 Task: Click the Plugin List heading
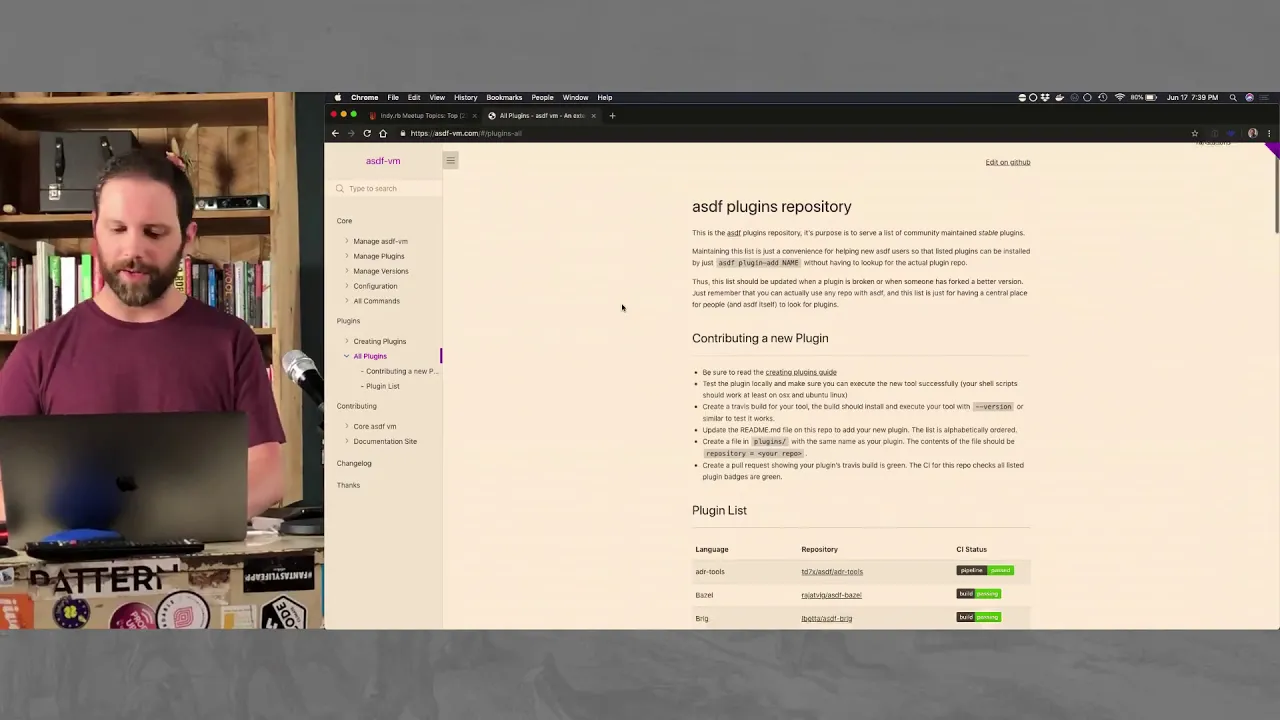coord(719,510)
